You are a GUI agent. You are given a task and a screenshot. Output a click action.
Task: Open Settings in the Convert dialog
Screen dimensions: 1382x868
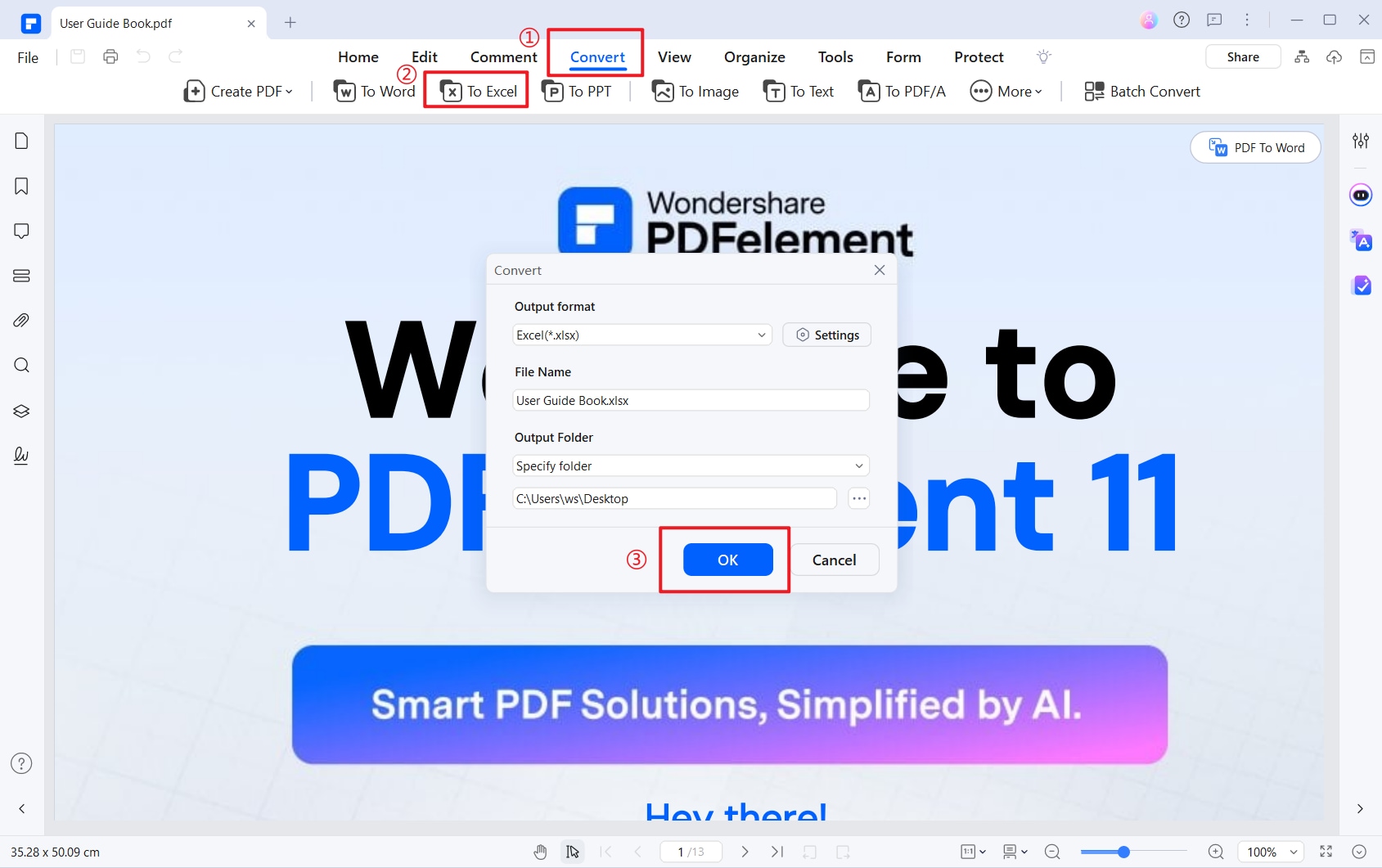[x=827, y=335]
